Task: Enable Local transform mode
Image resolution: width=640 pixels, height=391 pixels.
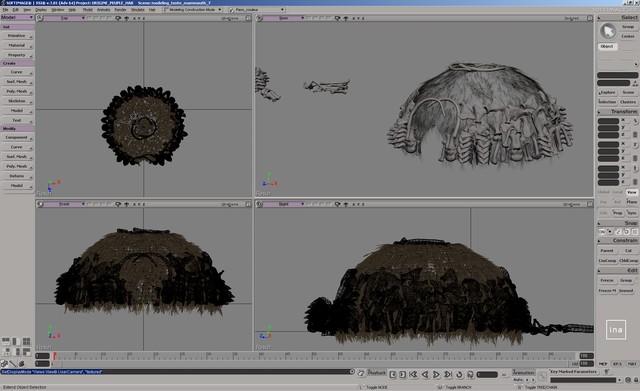Action: pyautogui.click(x=618, y=192)
